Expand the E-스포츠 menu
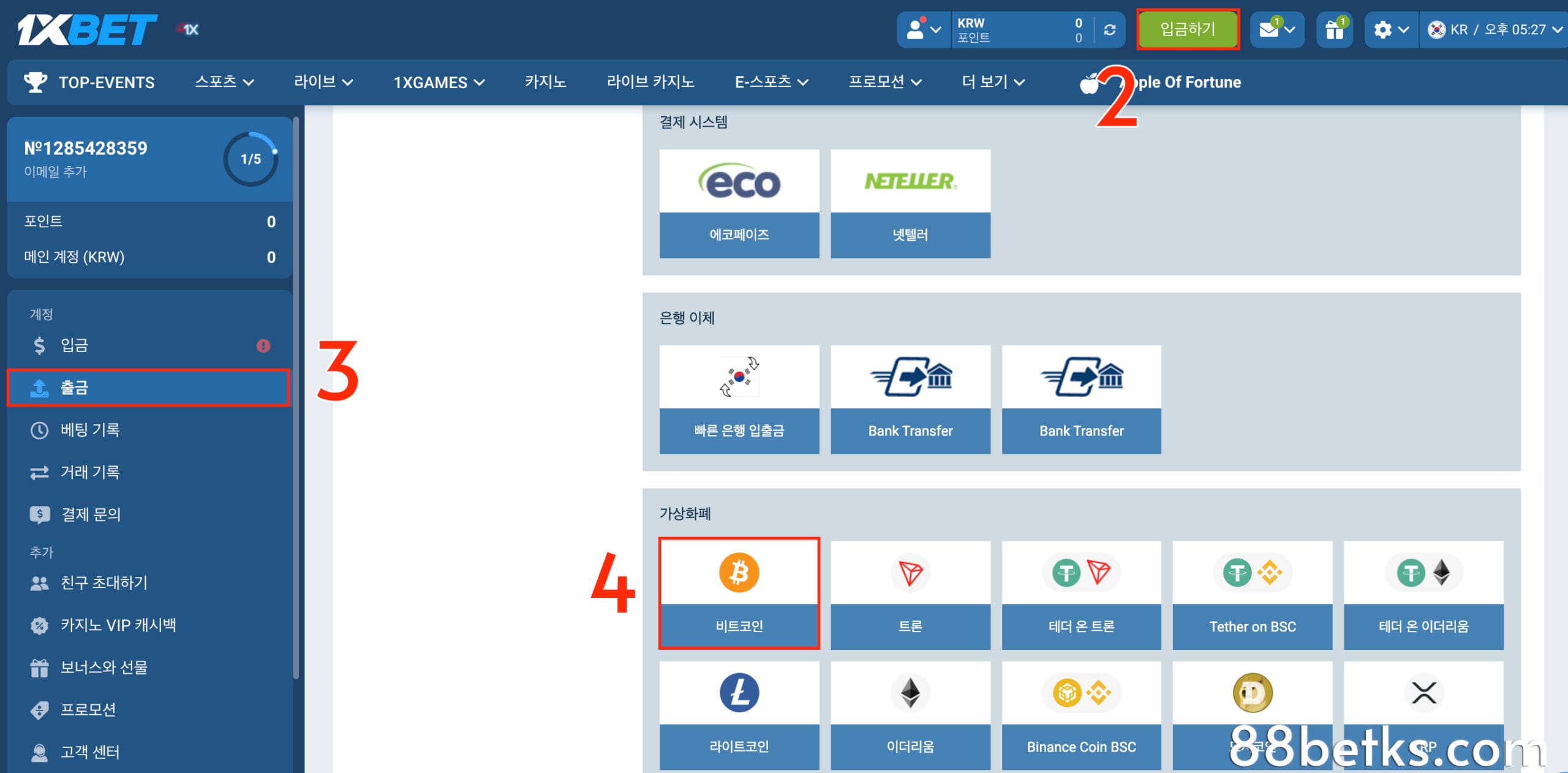The height and width of the screenshot is (773, 1568). pyautogui.click(x=772, y=82)
